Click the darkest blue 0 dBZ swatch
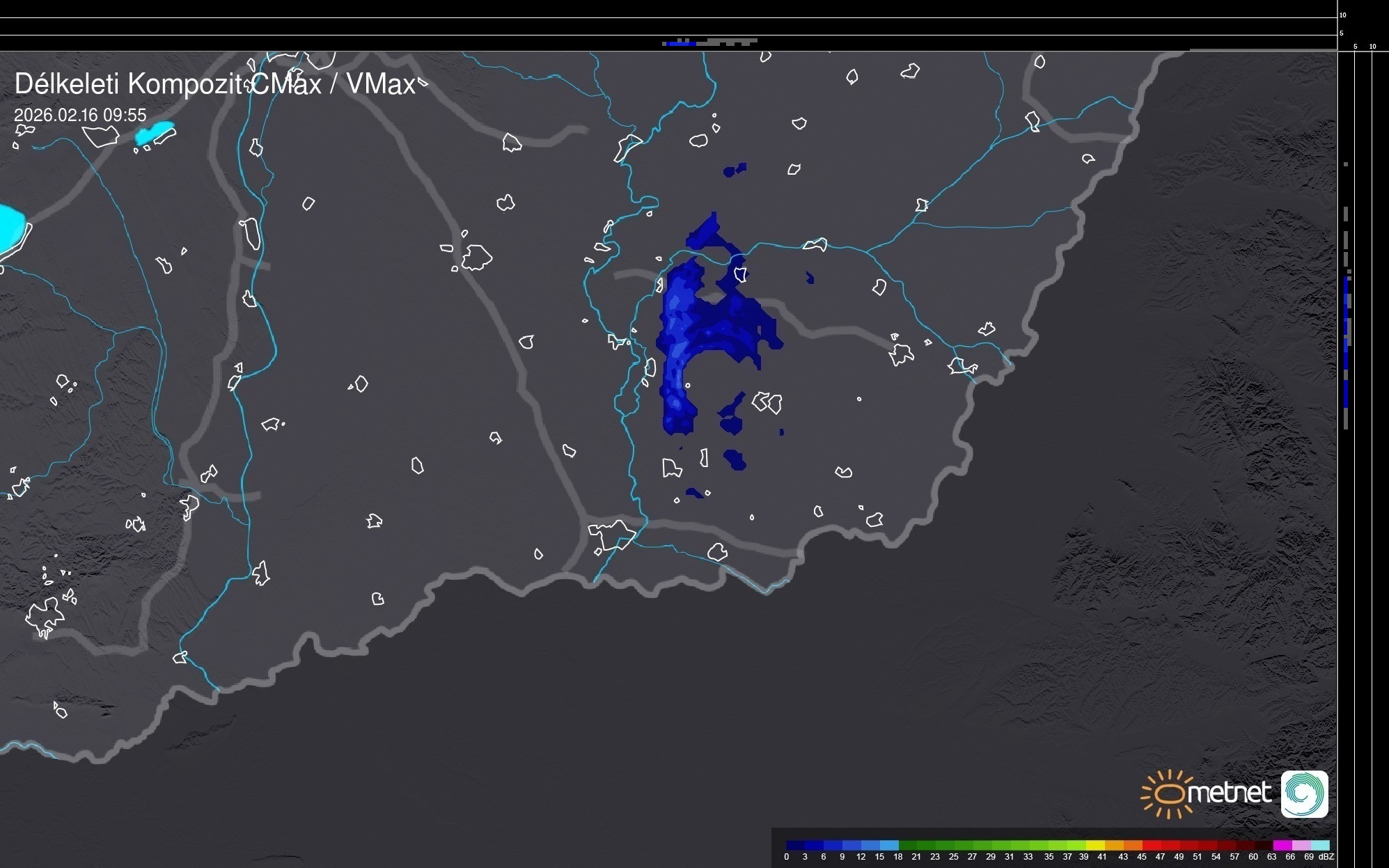1389x868 pixels. click(795, 845)
